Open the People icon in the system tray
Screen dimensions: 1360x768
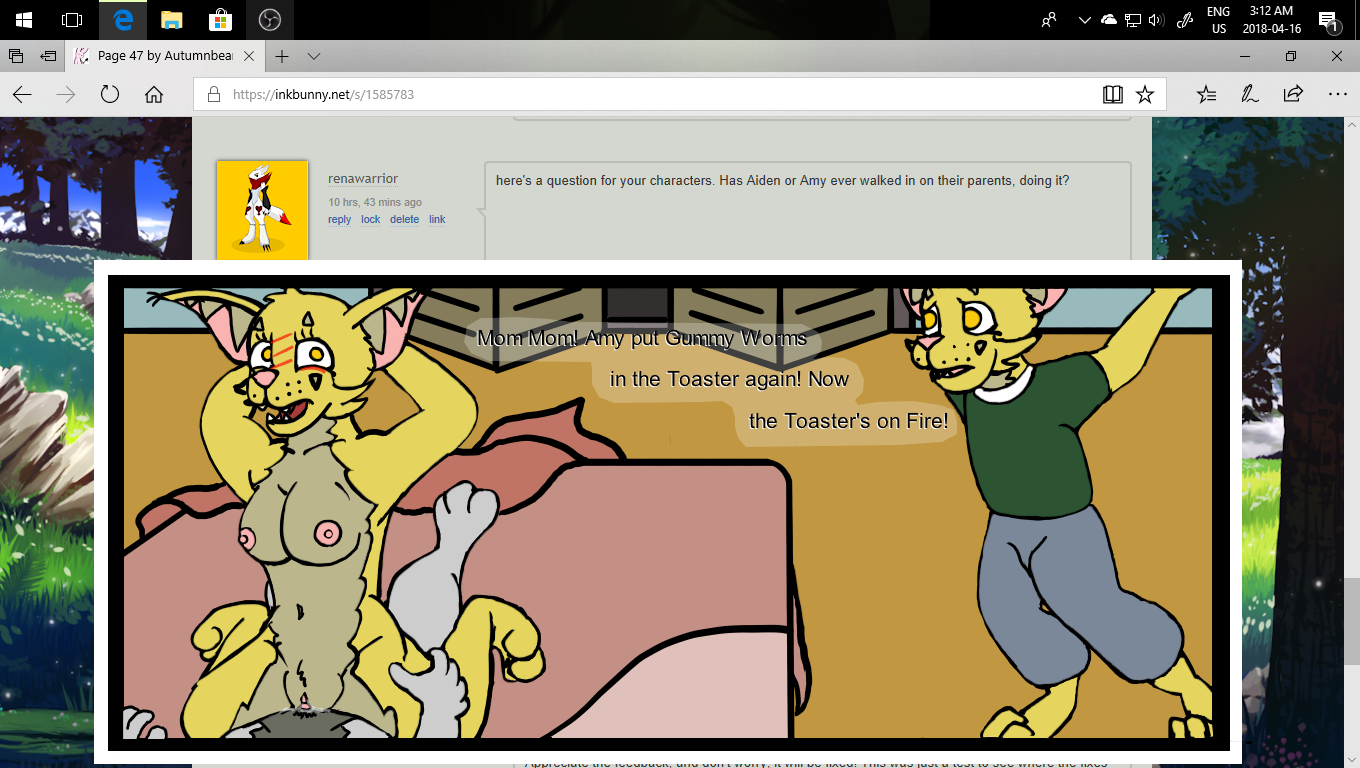(x=1049, y=20)
